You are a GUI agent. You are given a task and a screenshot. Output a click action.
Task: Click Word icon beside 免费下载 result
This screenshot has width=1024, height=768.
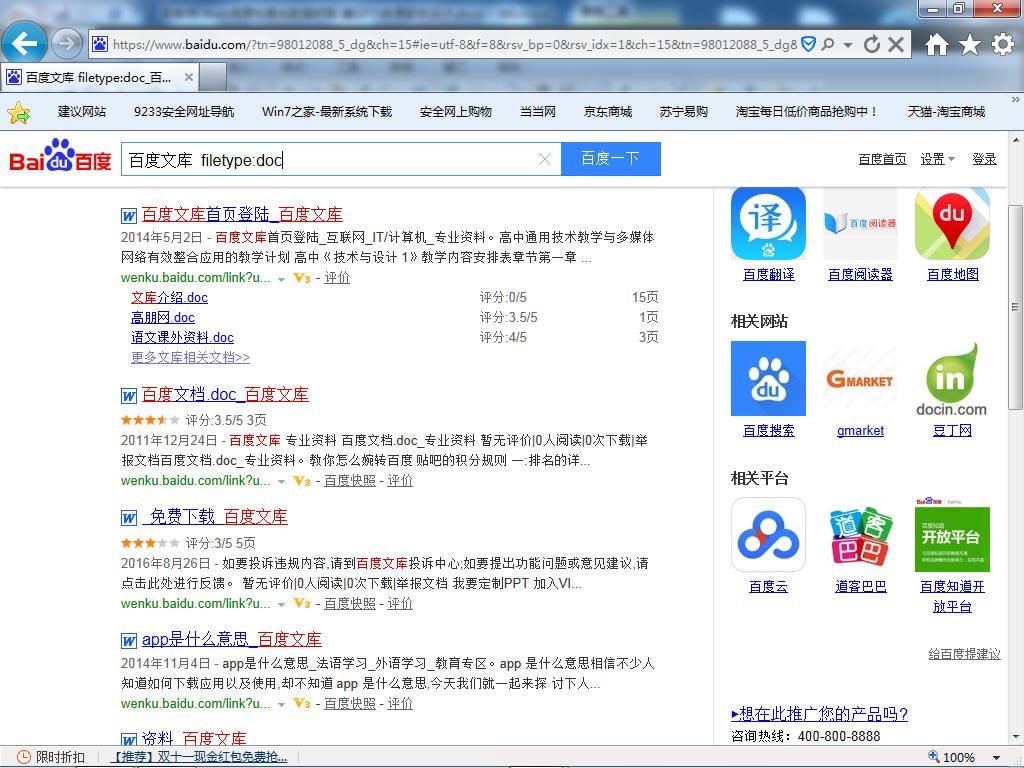129,519
